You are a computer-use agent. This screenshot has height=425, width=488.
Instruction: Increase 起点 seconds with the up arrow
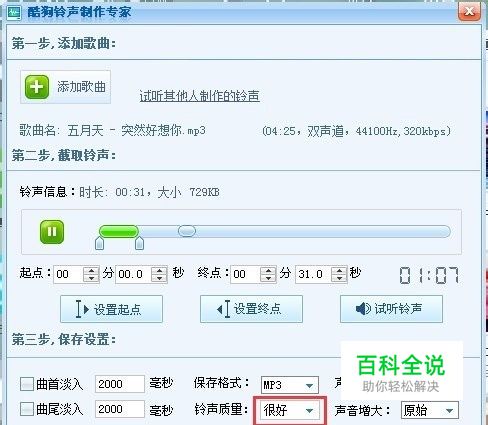point(159,270)
